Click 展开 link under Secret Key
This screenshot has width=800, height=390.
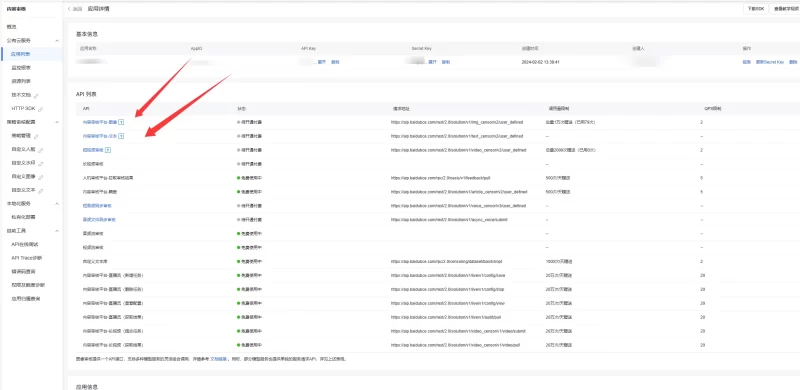432,62
